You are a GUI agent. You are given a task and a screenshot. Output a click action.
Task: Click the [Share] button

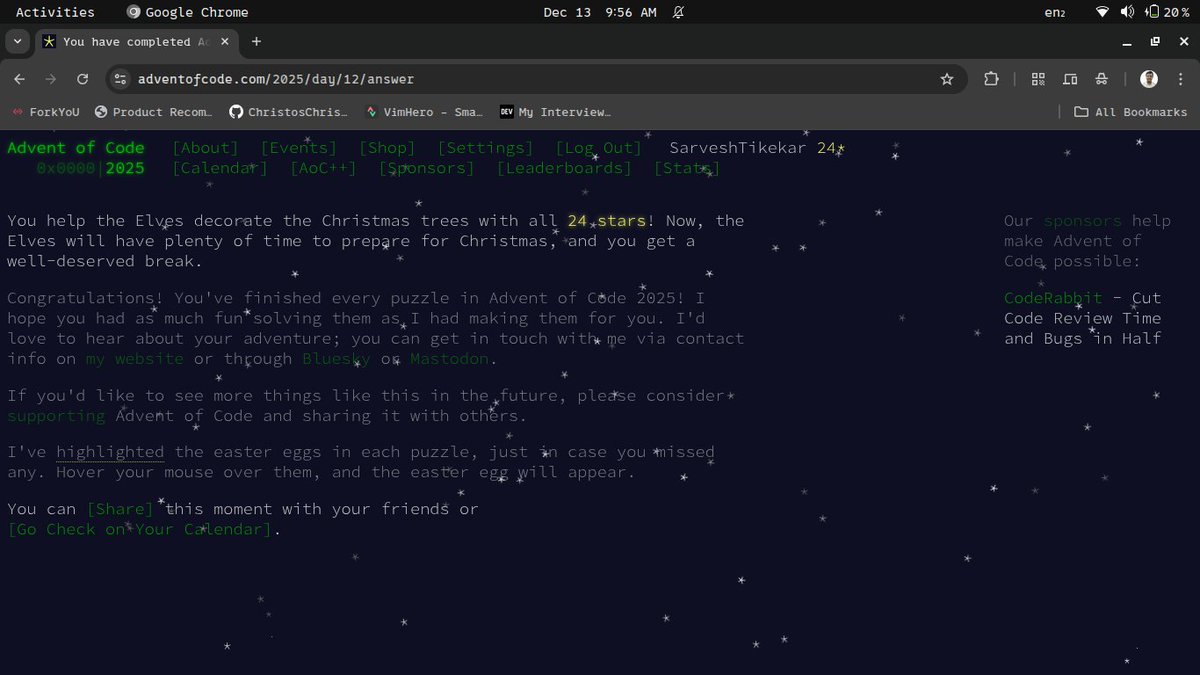point(120,509)
